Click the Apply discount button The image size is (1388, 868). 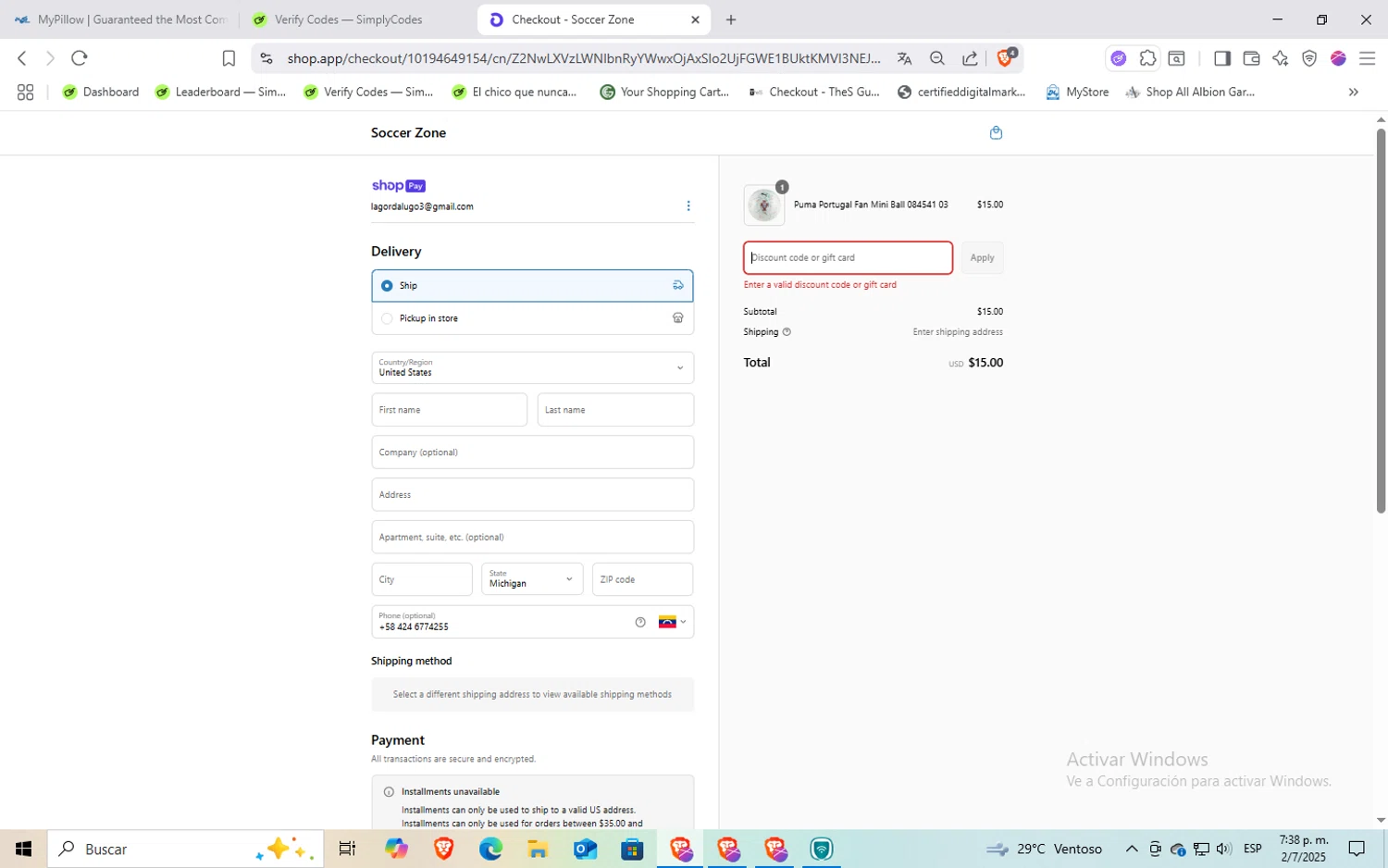(x=982, y=258)
